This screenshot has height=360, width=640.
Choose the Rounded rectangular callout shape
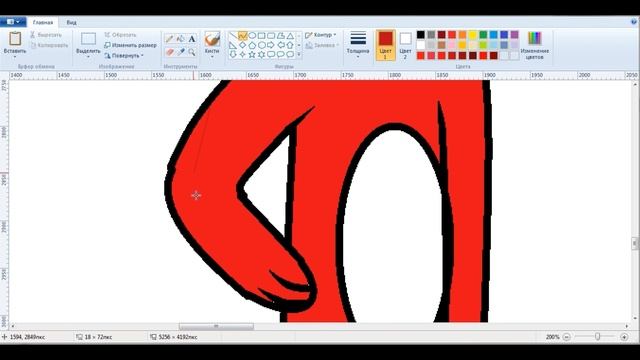coord(271,54)
